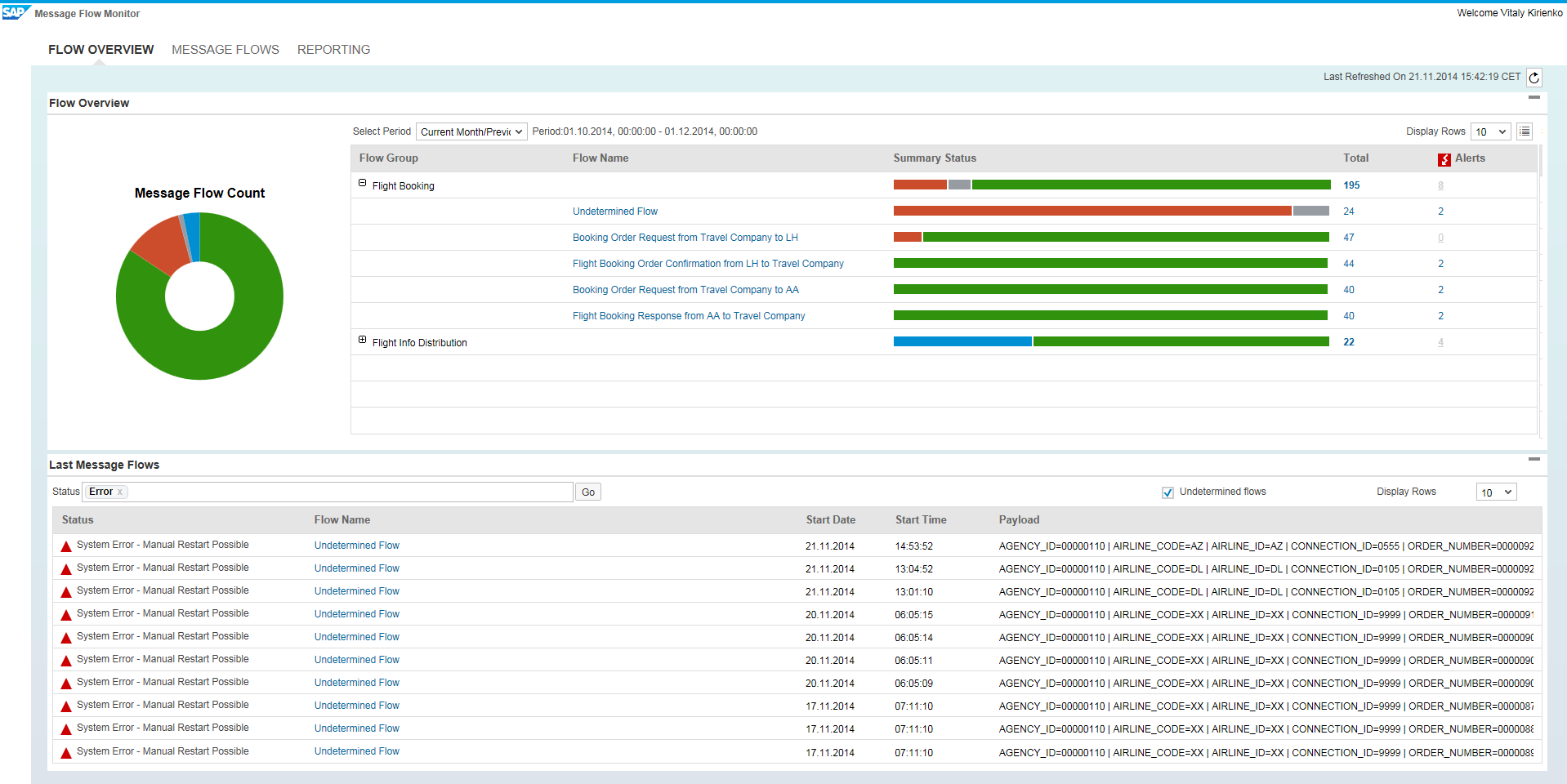
Task: Click alerts count for Booking Order Request to LH
Action: pos(1440,238)
